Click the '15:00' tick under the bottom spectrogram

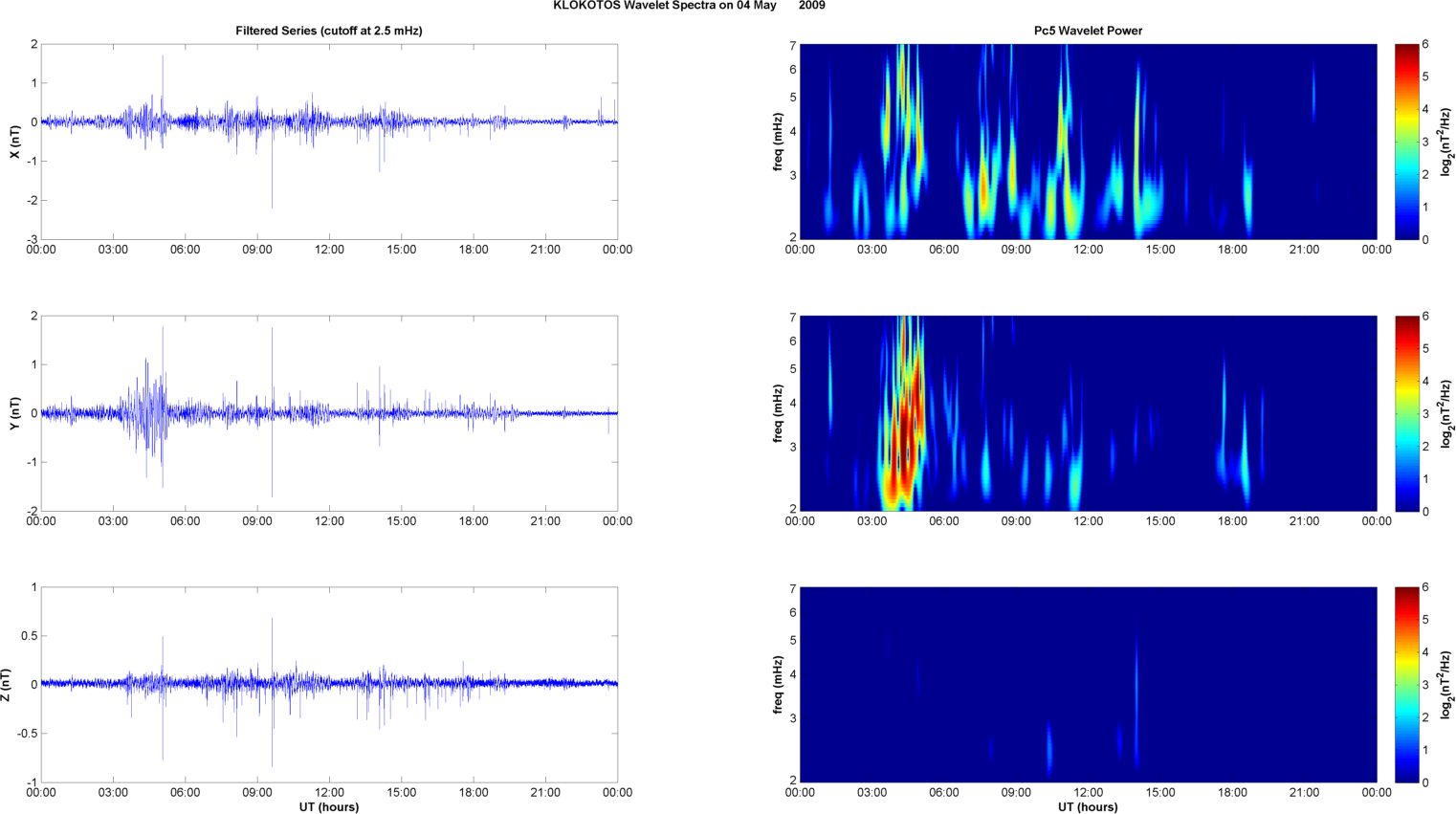point(1160,792)
